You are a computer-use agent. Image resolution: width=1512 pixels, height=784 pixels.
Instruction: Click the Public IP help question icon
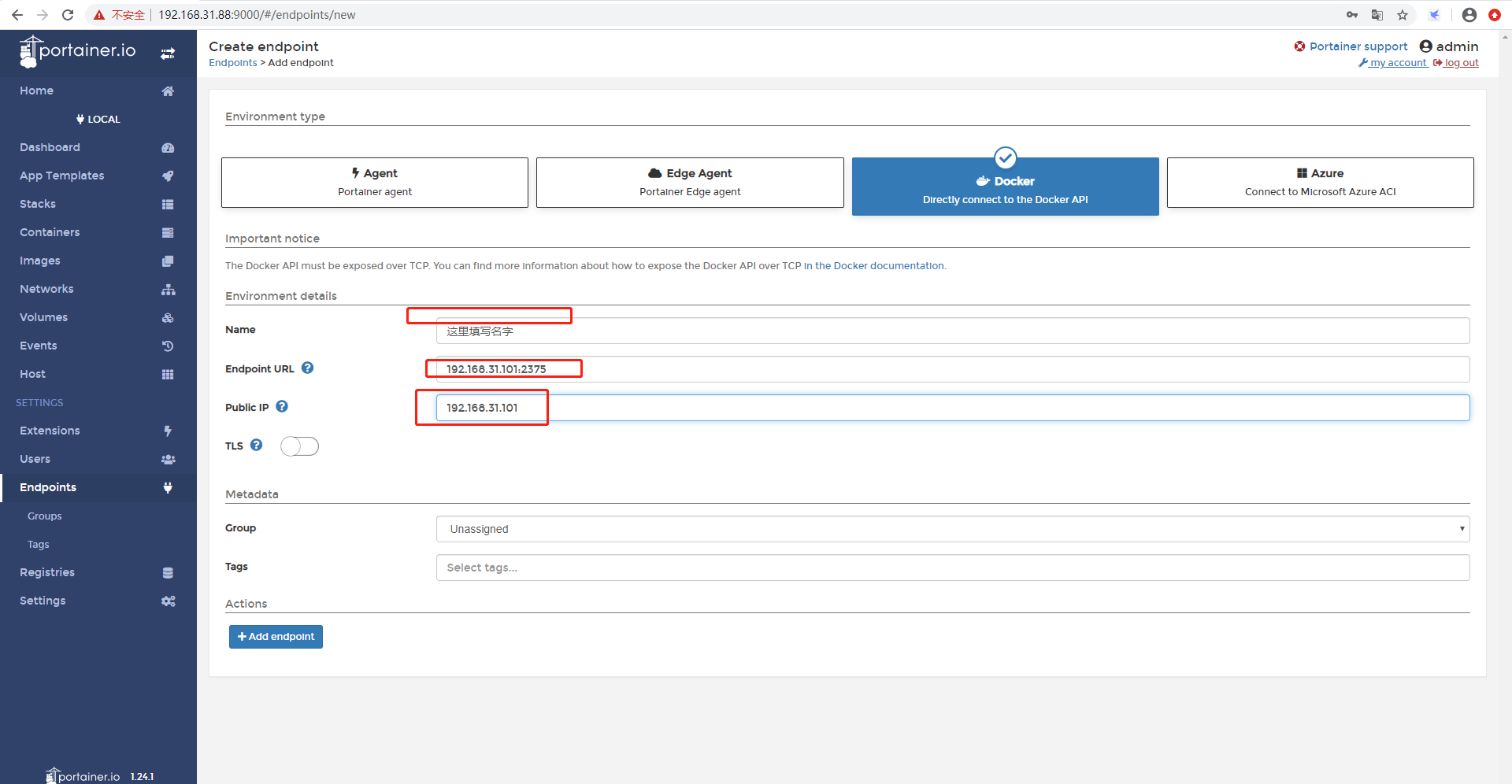pos(282,406)
